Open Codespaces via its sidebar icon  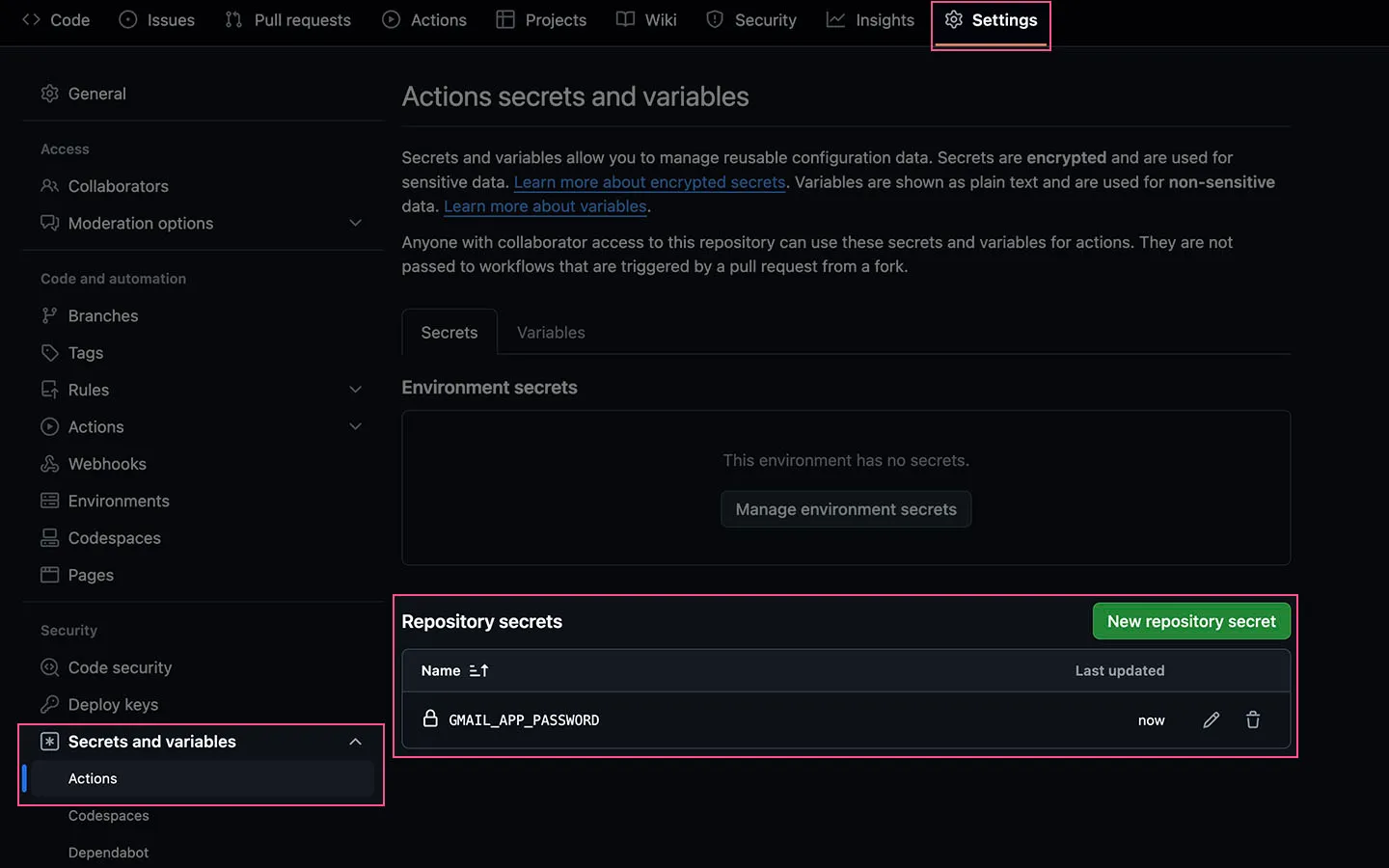49,538
